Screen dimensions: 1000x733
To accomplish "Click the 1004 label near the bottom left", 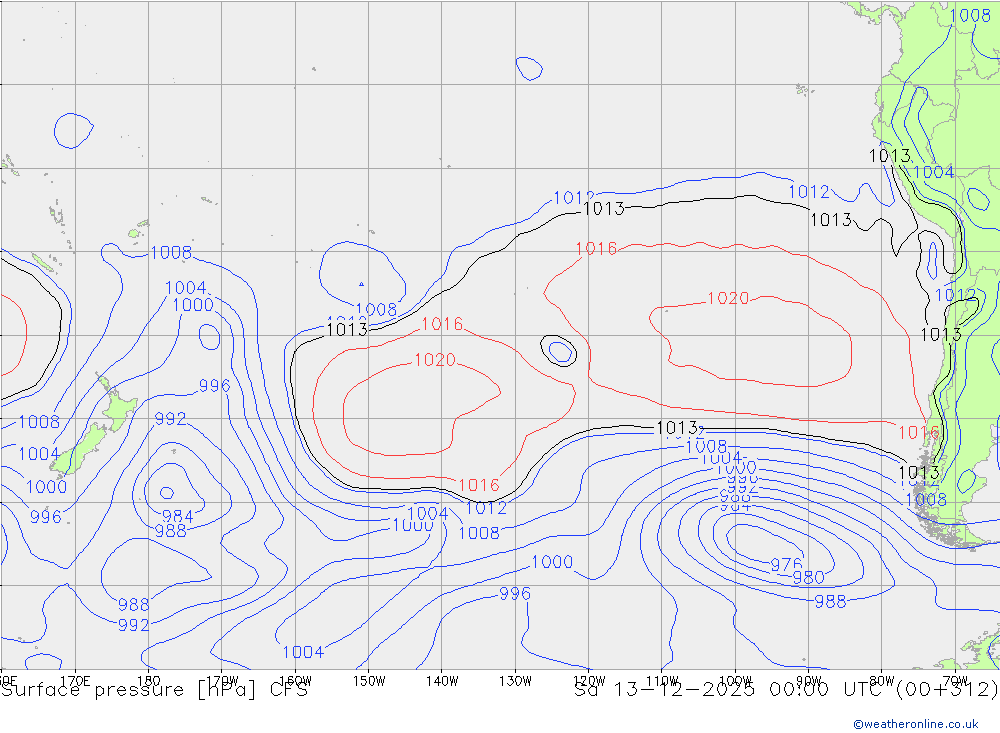I will point(303,652).
